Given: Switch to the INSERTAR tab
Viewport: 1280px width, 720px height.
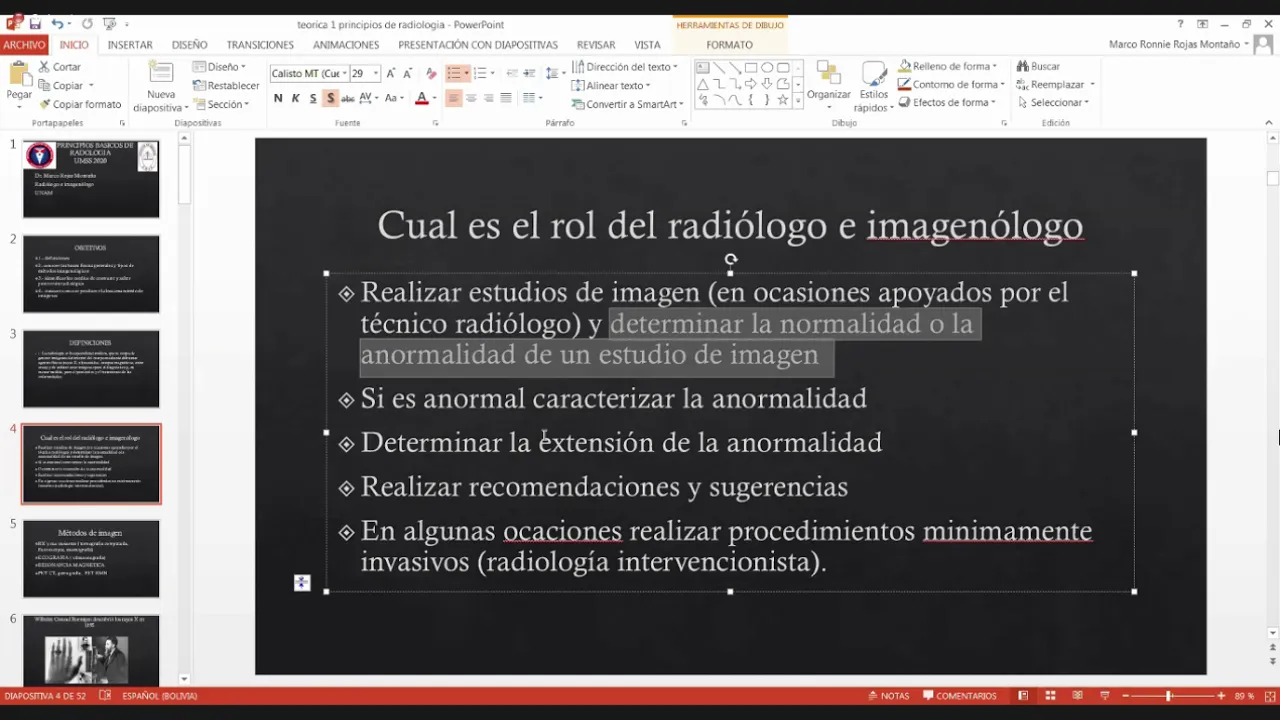Looking at the screenshot, I should [x=130, y=45].
